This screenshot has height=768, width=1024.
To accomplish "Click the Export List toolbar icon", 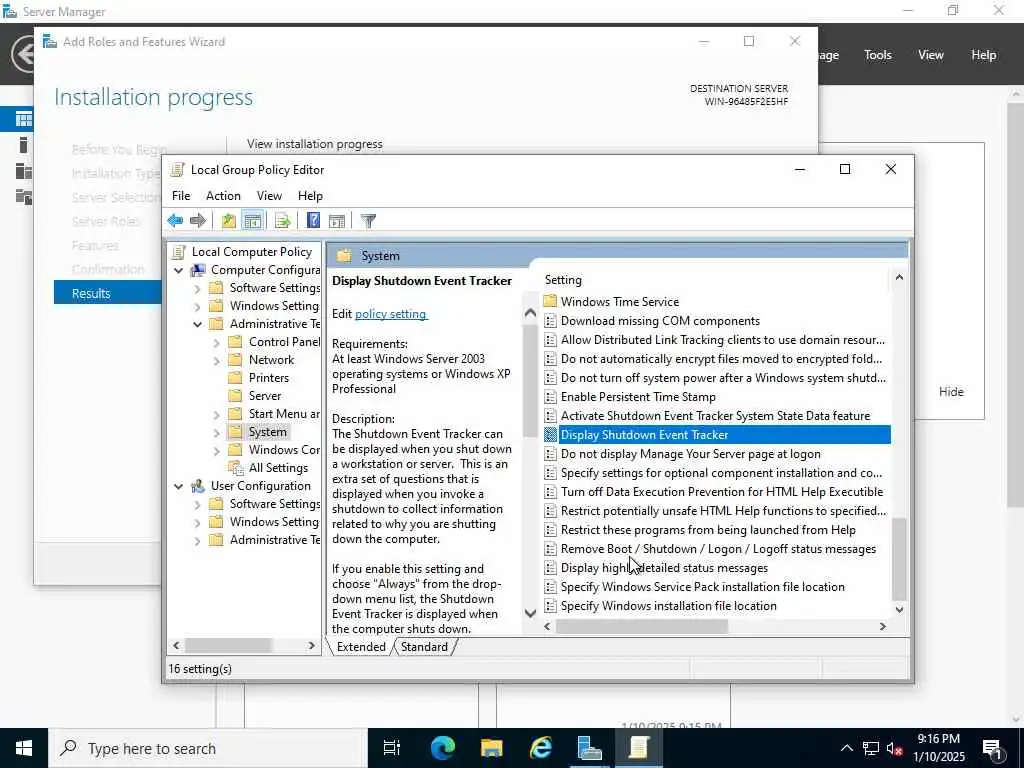I will click(283, 221).
